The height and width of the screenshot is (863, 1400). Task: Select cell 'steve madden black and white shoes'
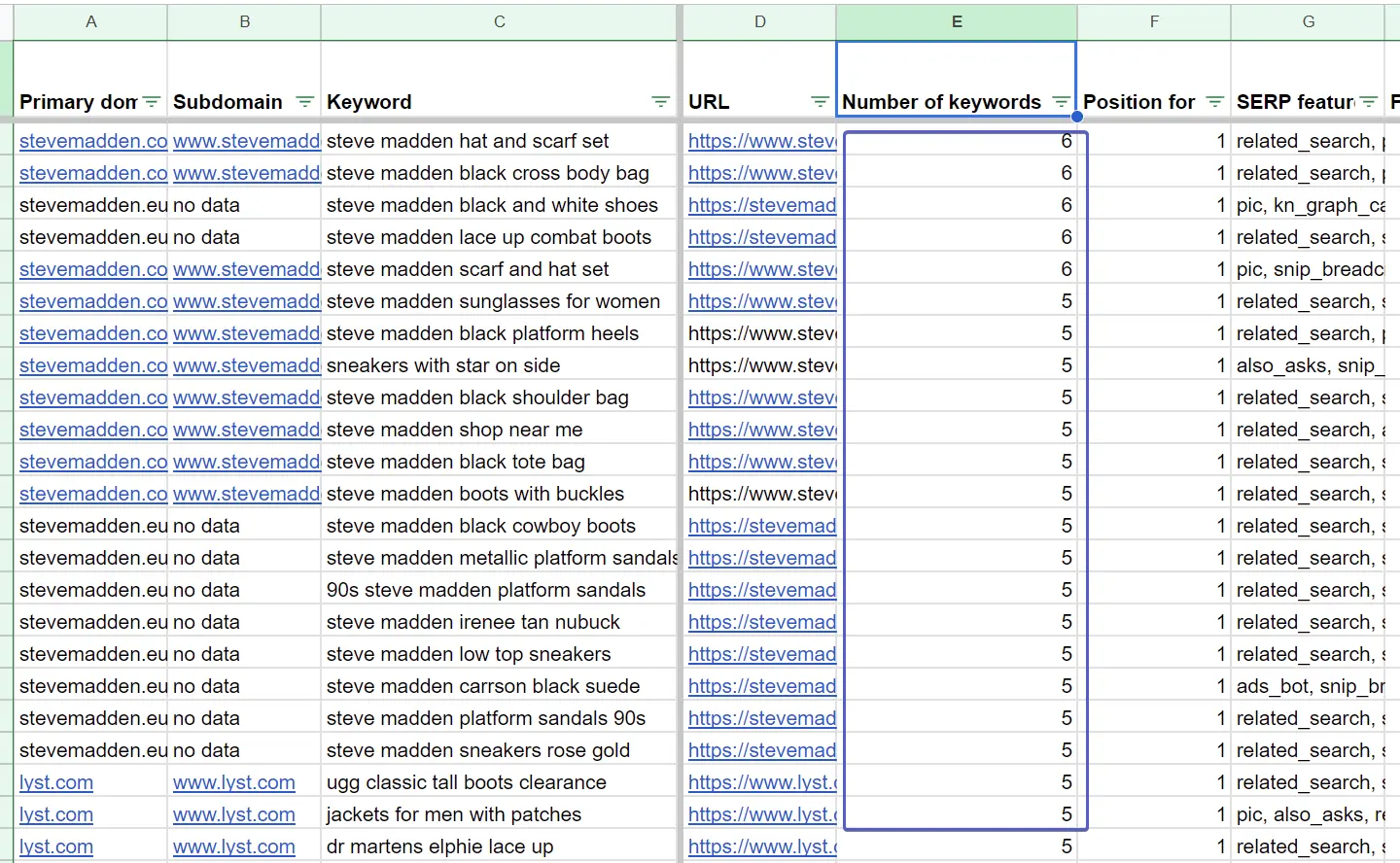[x=499, y=205]
